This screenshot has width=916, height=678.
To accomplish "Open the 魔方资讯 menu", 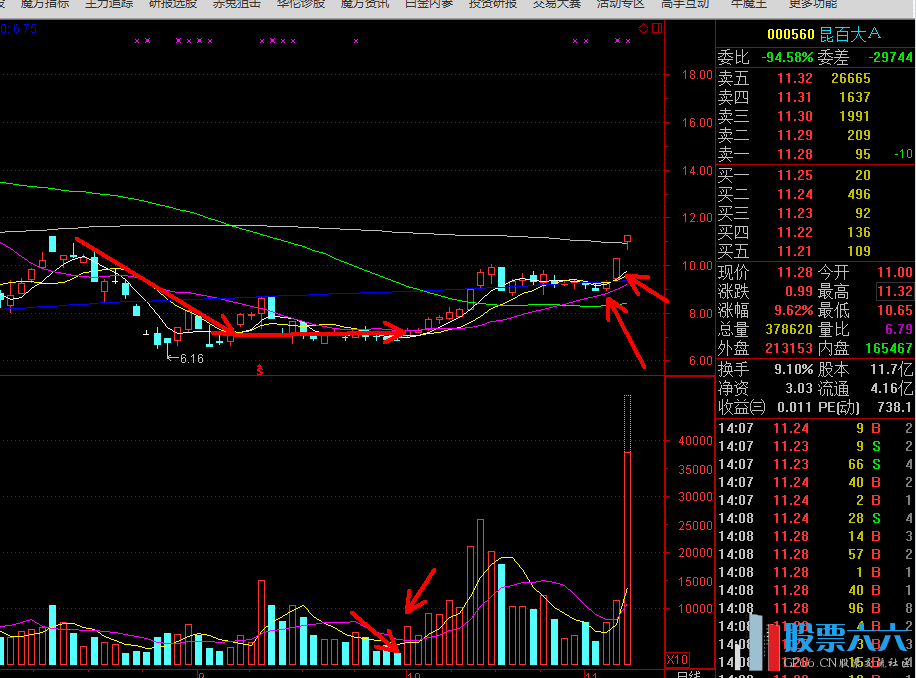I will coord(365,4).
